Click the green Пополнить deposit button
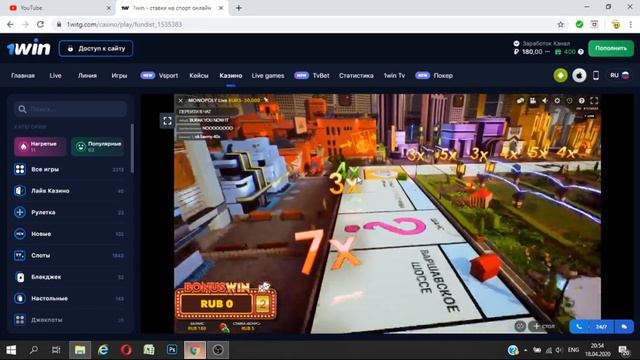Image resolution: width=640 pixels, height=360 pixels. 611,48
